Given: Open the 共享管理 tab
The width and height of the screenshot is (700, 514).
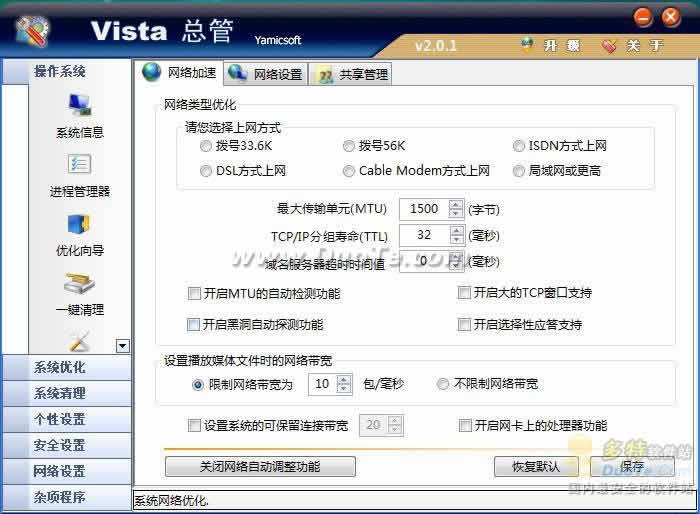Looking at the screenshot, I should pos(351,75).
